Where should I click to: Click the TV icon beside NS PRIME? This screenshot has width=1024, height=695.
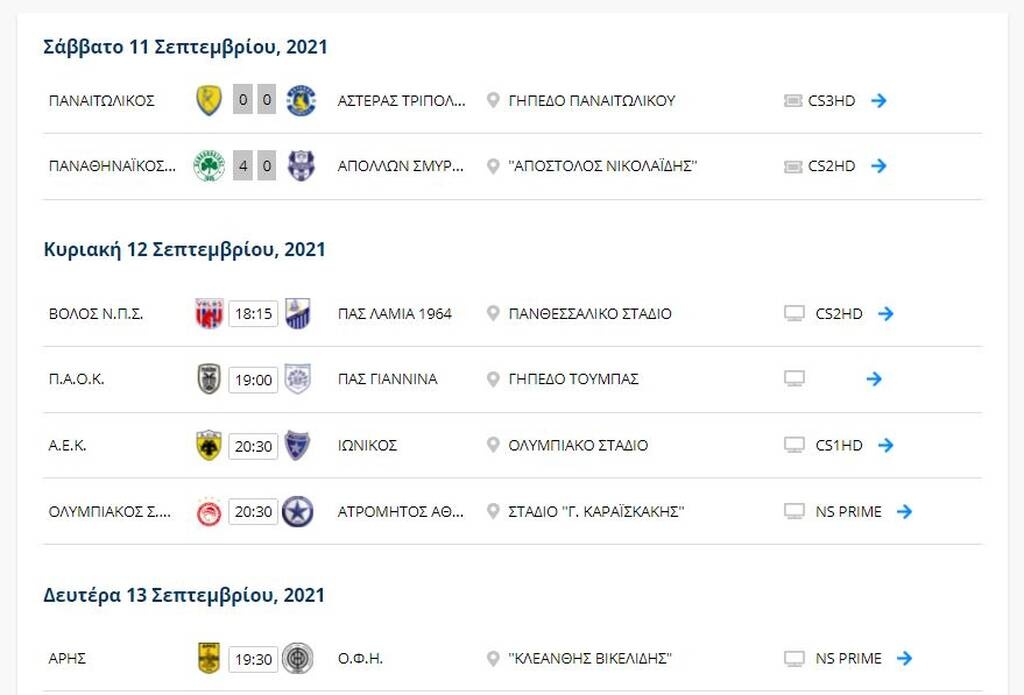click(x=793, y=511)
